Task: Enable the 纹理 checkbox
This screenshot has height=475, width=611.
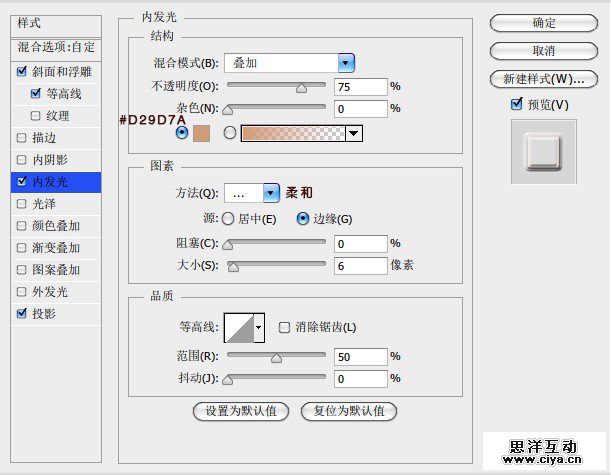Action: coord(36,116)
